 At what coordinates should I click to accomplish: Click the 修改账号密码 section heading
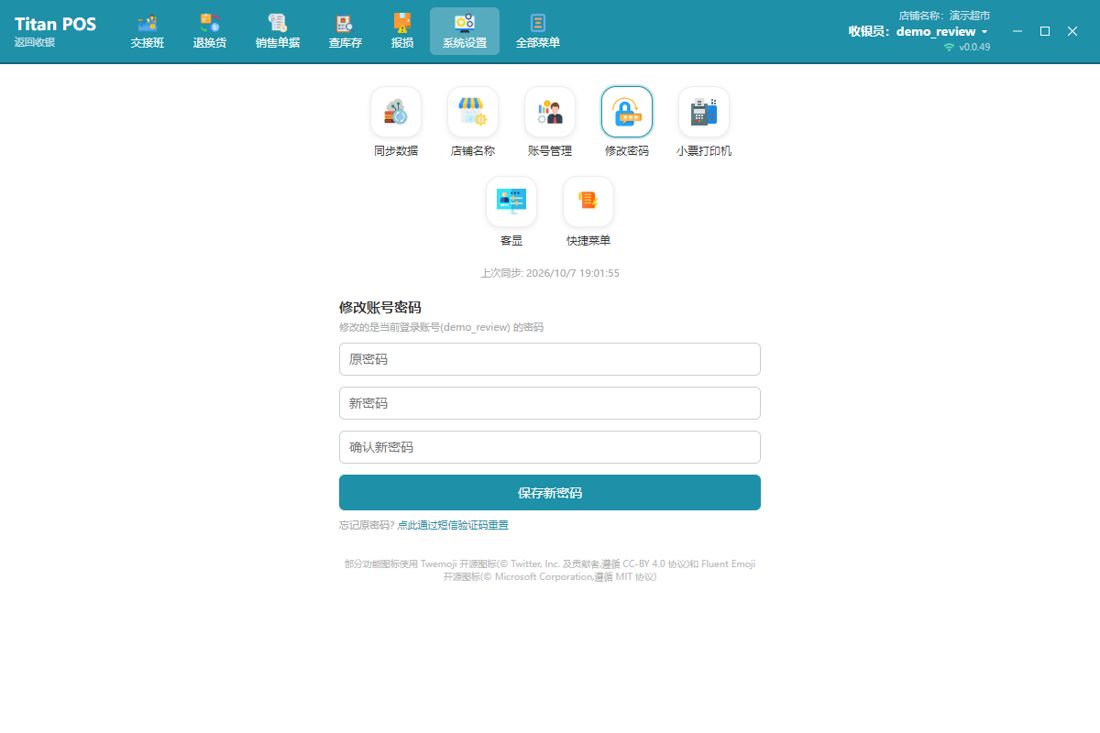pos(380,307)
